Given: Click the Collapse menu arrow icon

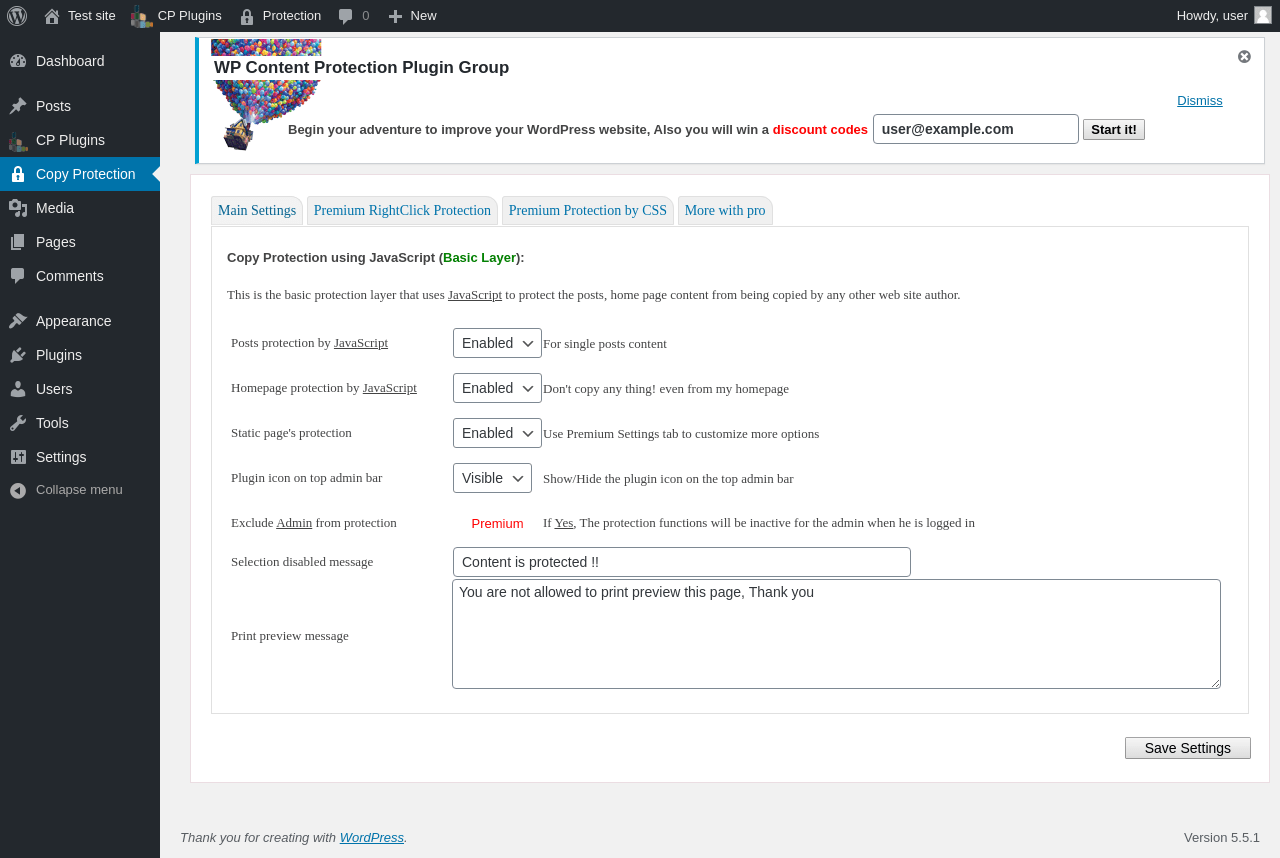Looking at the screenshot, I should [x=18, y=490].
